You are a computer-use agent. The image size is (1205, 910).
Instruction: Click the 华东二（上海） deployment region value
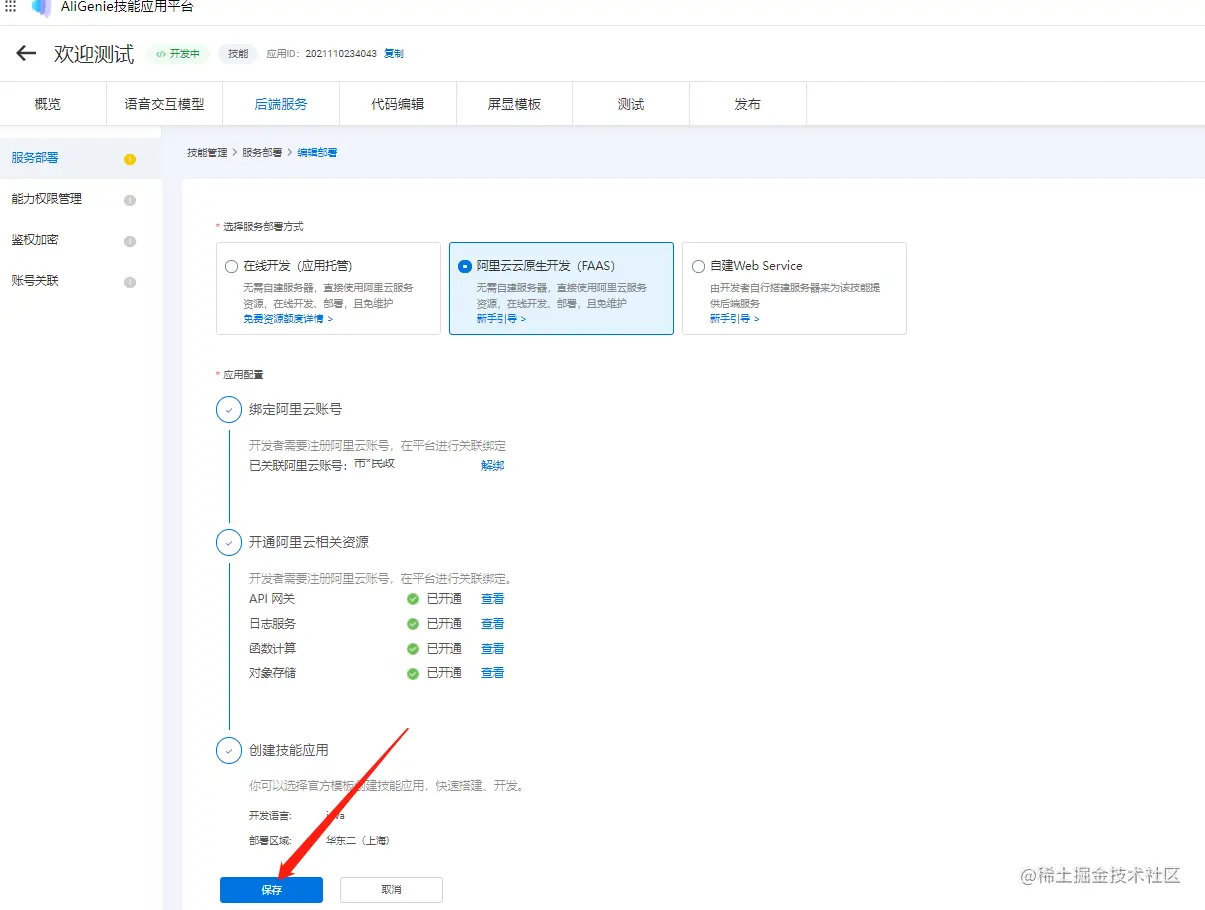pos(358,841)
